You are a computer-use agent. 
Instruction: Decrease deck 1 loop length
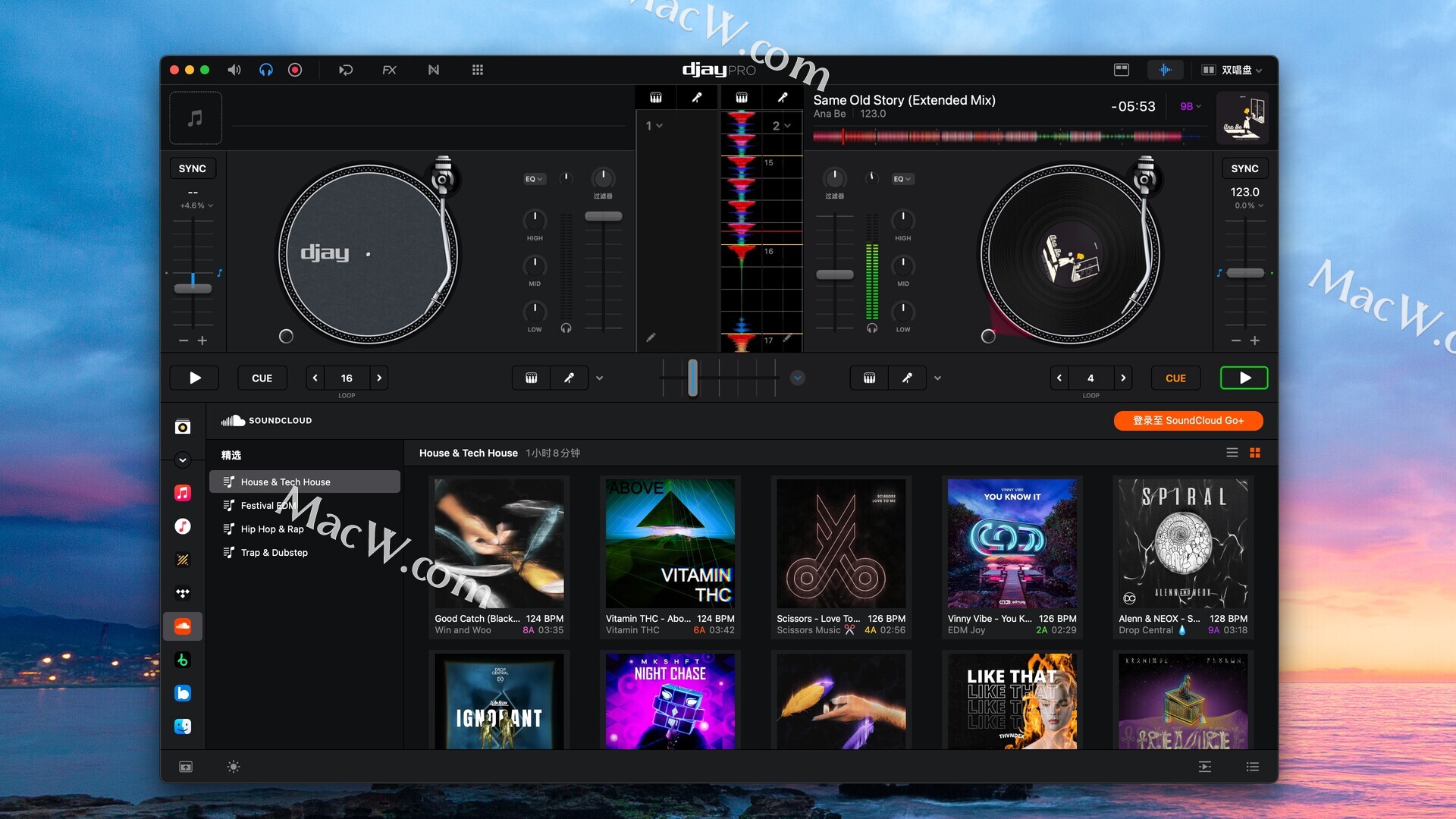point(315,378)
